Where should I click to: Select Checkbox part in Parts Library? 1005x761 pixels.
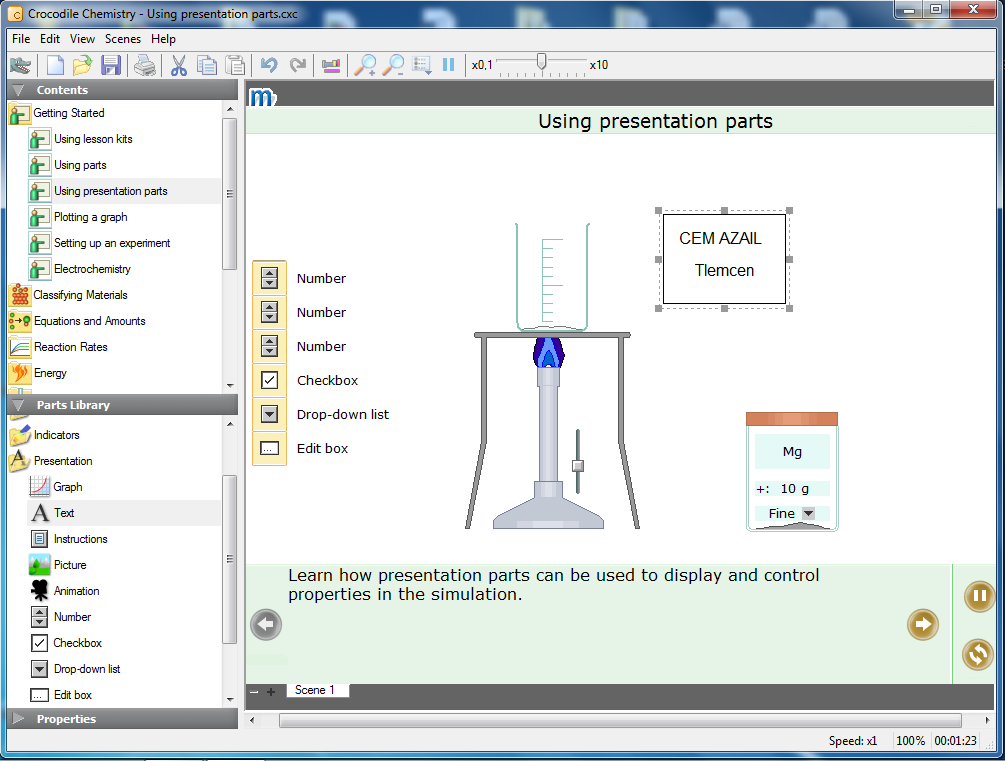[x=77, y=642]
